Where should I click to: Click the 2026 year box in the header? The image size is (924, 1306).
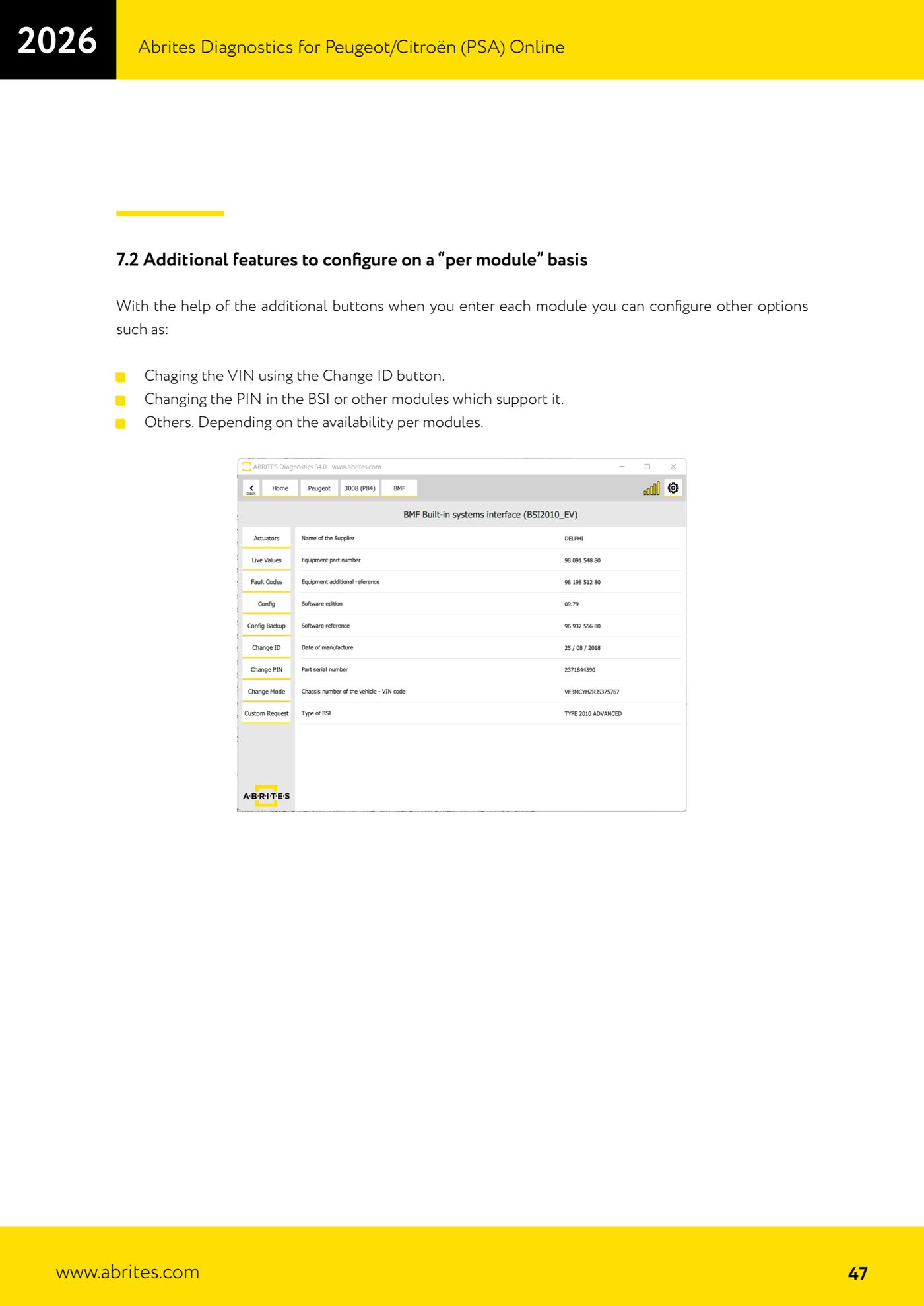[x=58, y=40]
